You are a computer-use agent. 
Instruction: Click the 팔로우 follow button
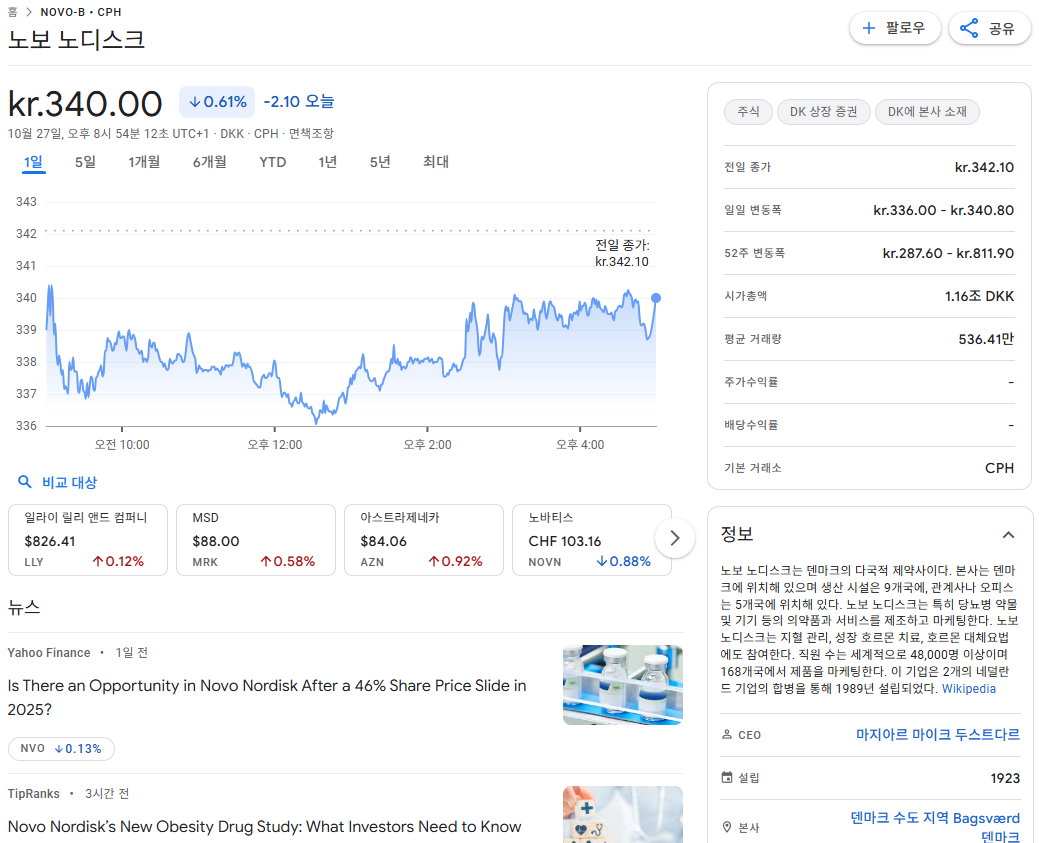point(895,28)
